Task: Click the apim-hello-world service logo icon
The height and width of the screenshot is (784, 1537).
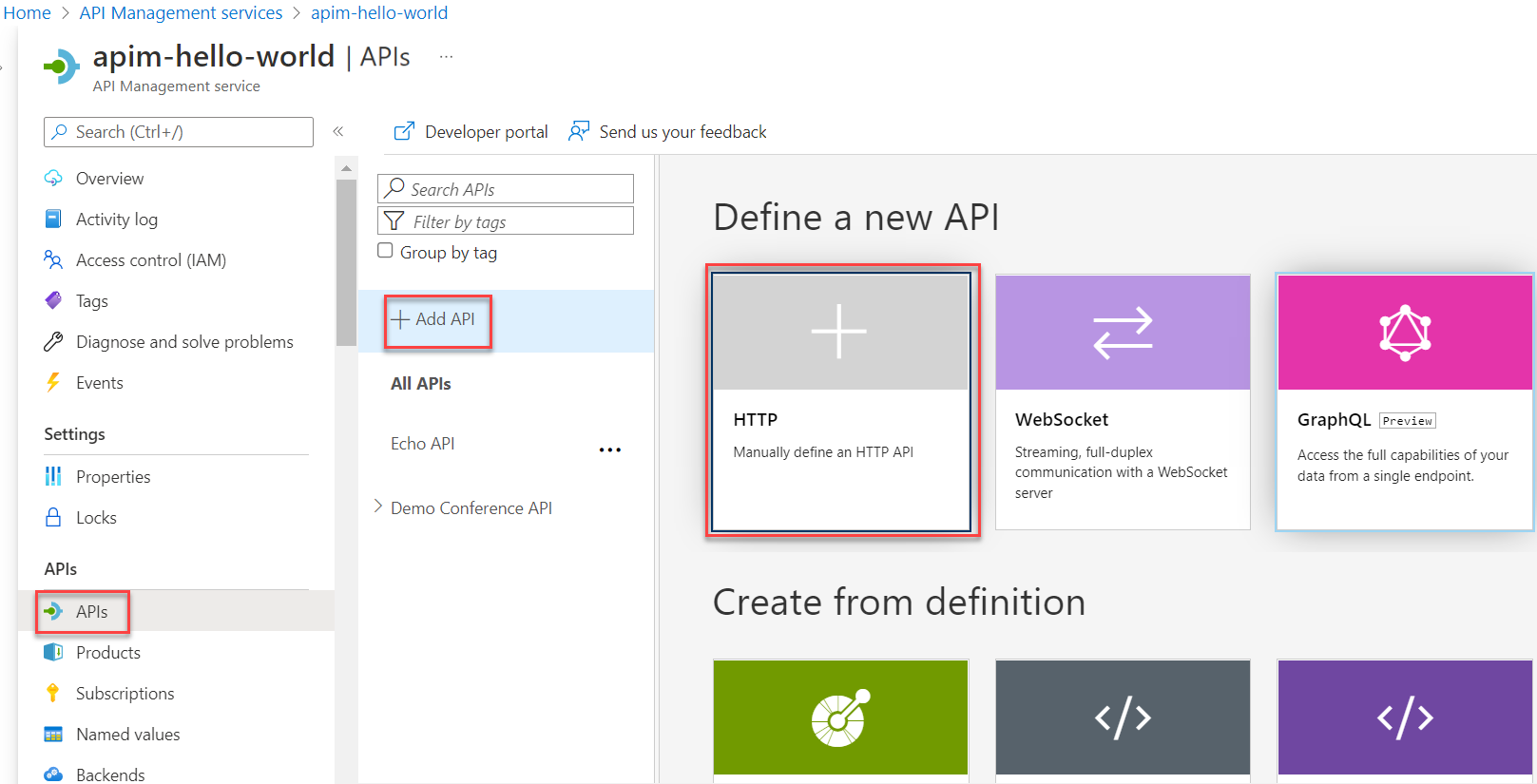Action: point(62,67)
